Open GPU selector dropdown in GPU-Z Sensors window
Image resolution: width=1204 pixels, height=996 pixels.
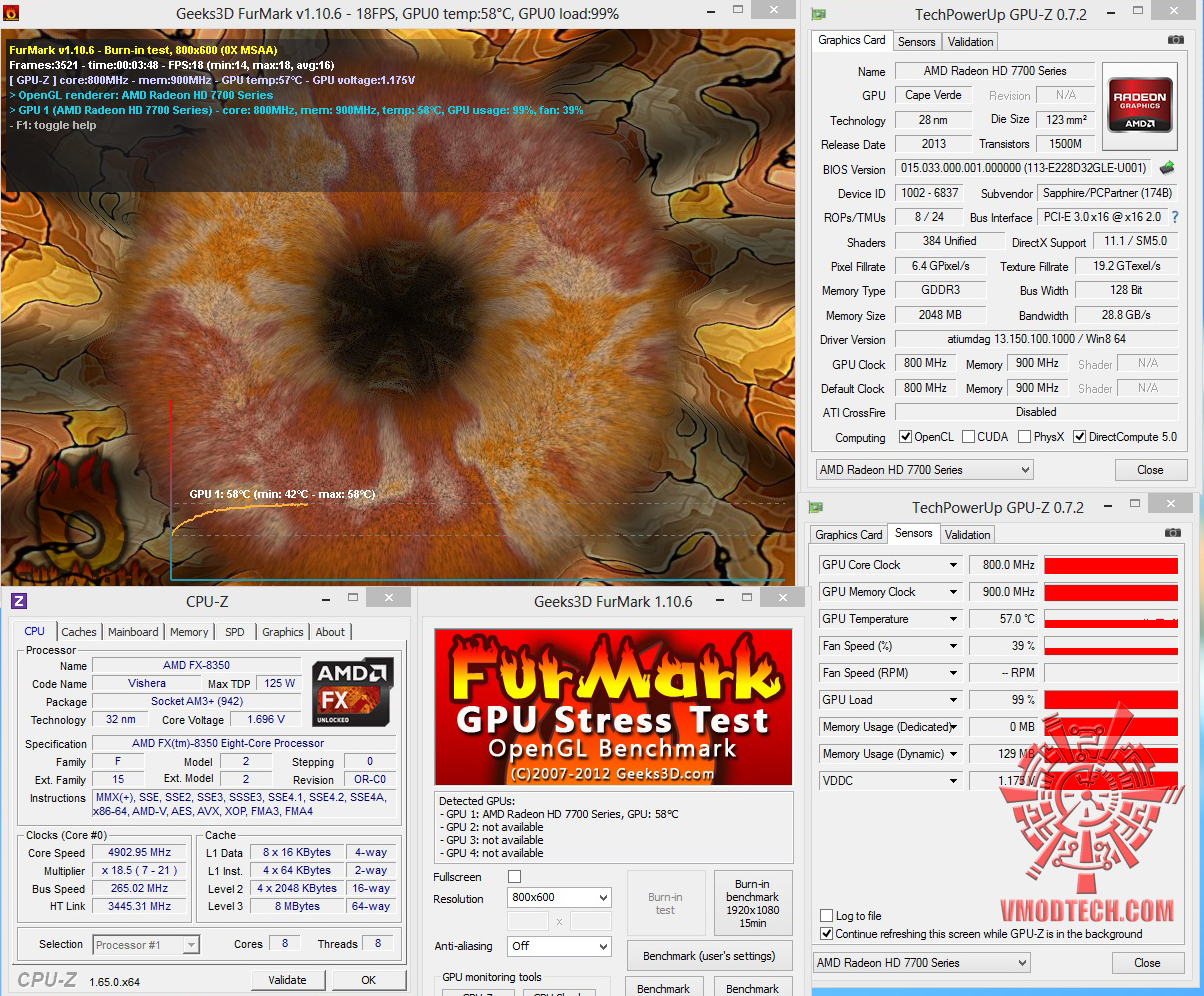pos(921,963)
